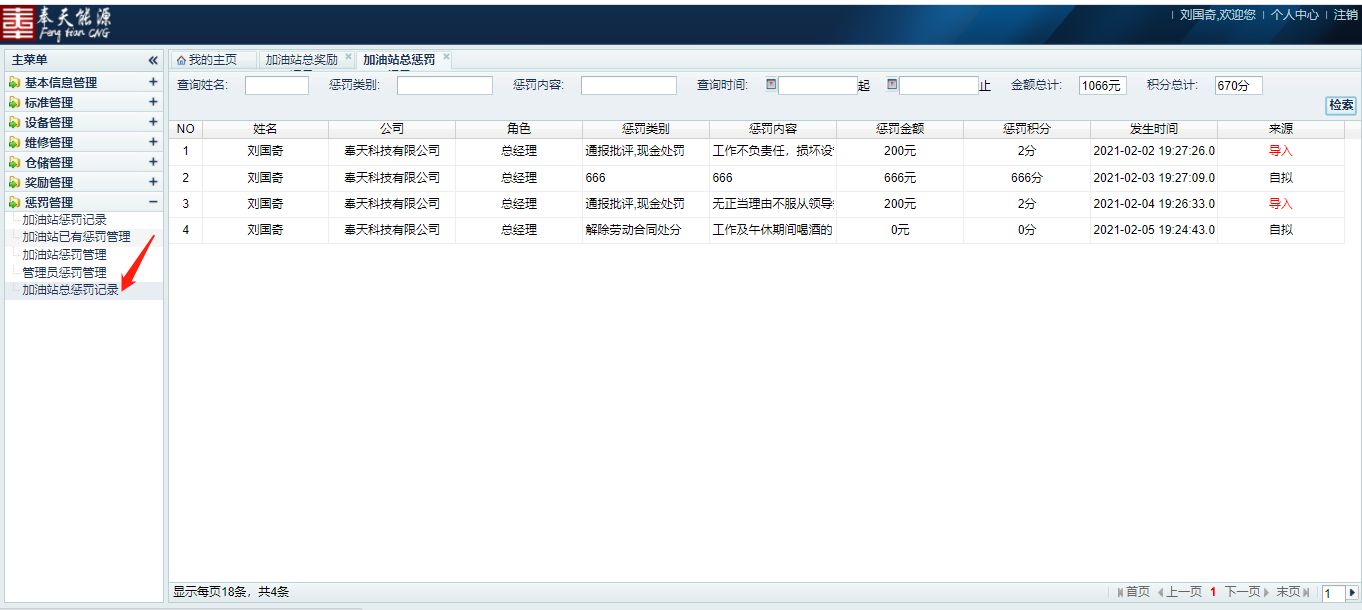Click the folder icon beside 设备管理
Viewport: 1362px width, 610px height.
click(x=14, y=123)
